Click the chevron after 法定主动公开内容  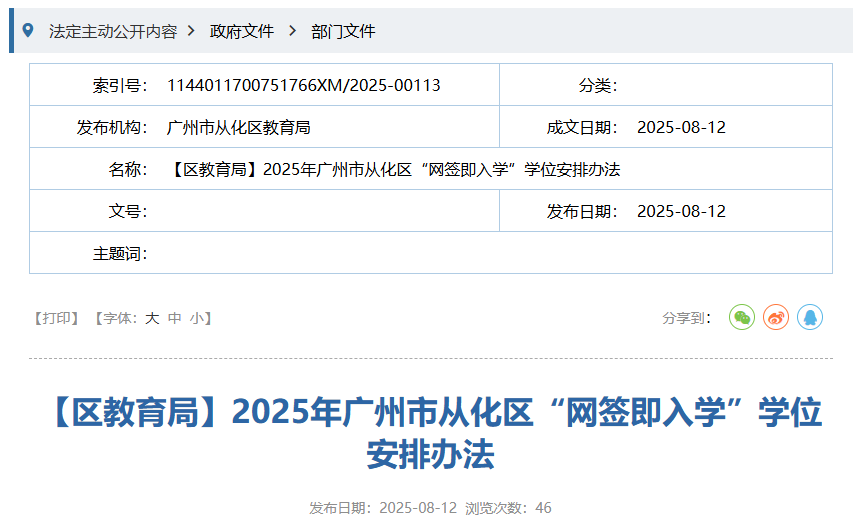191,31
